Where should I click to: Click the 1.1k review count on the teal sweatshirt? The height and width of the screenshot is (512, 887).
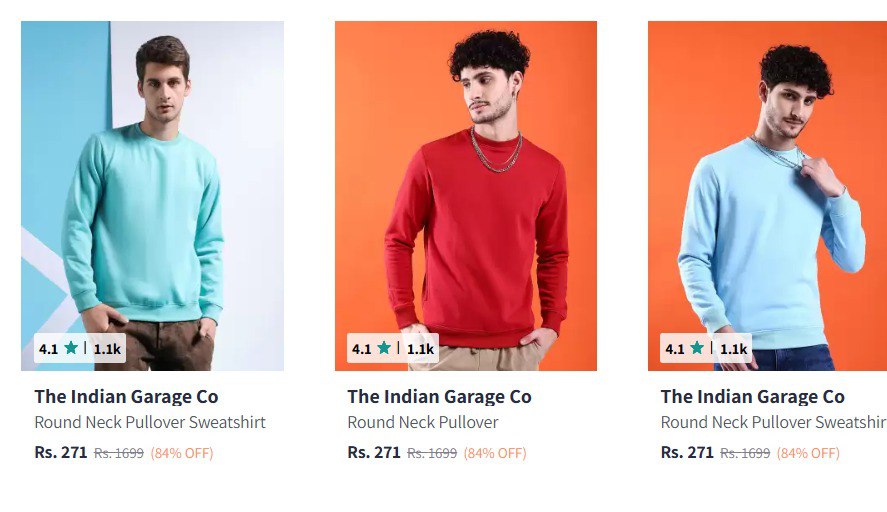(107, 349)
